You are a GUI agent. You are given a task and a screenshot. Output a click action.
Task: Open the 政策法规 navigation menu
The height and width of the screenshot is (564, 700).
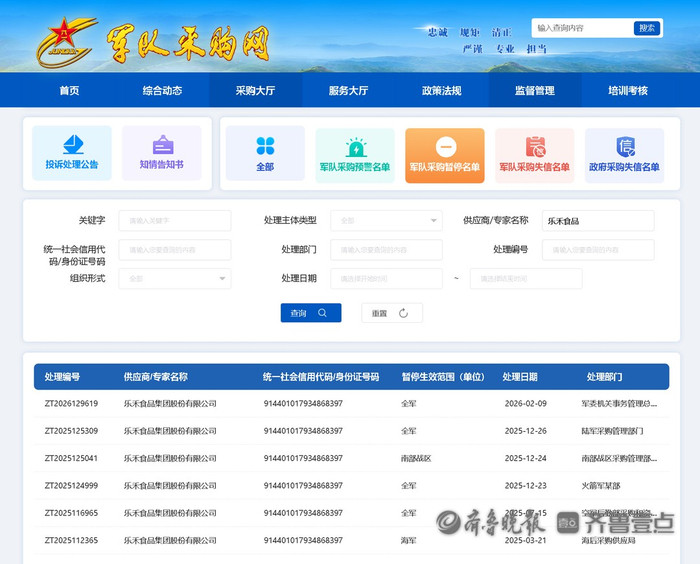click(441, 90)
